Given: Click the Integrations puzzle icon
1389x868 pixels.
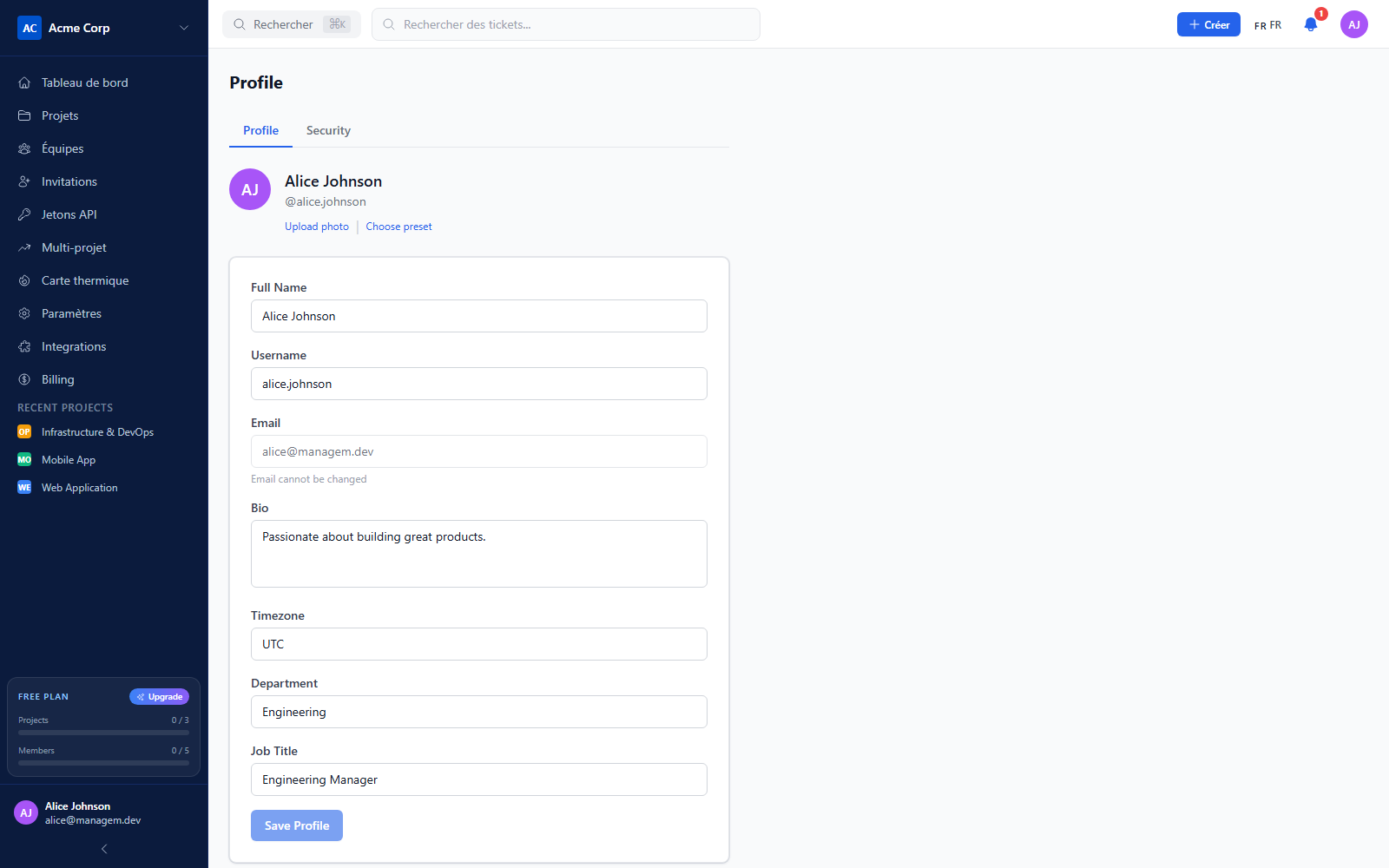Looking at the screenshot, I should pyautogui.click(x=24, y=346).
